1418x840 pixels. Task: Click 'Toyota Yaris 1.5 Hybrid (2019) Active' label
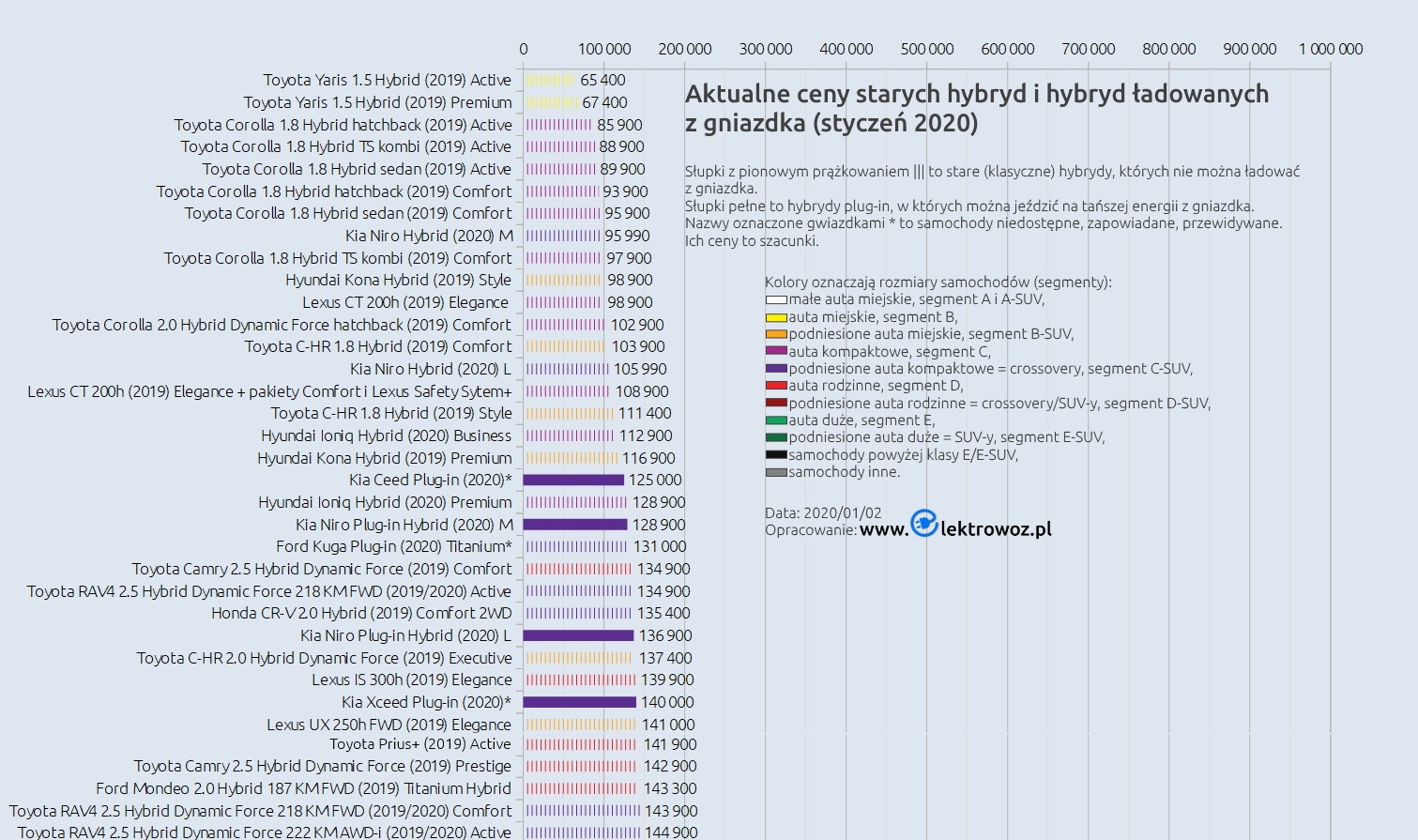(387, 81)
